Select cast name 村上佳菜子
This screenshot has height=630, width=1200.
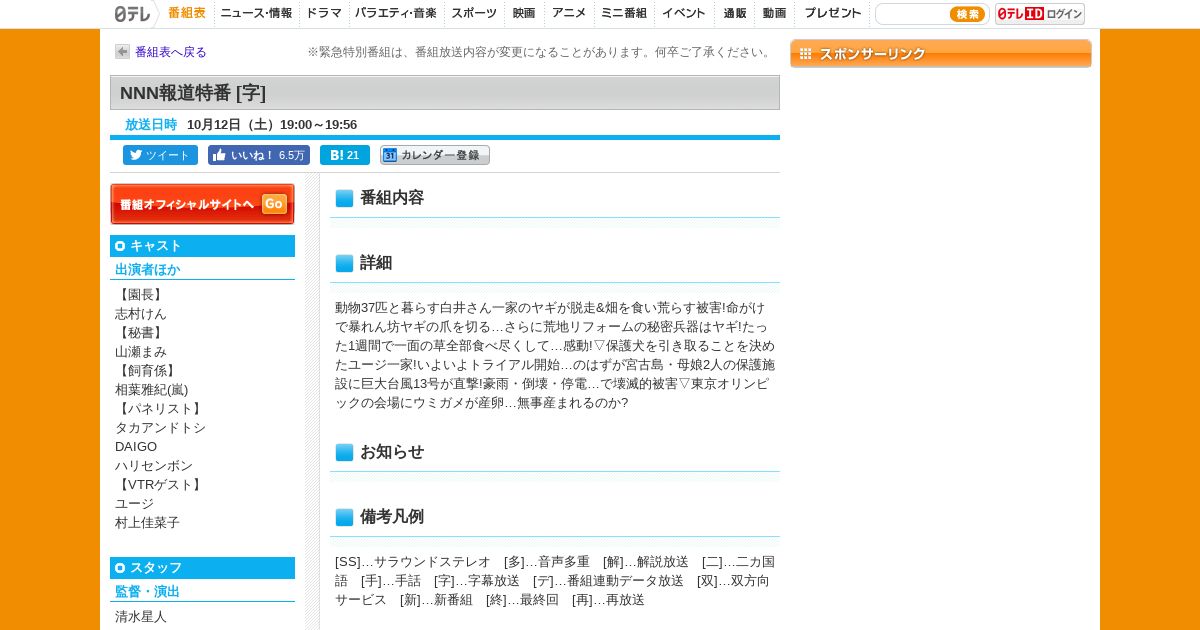(x=148, y=523)
